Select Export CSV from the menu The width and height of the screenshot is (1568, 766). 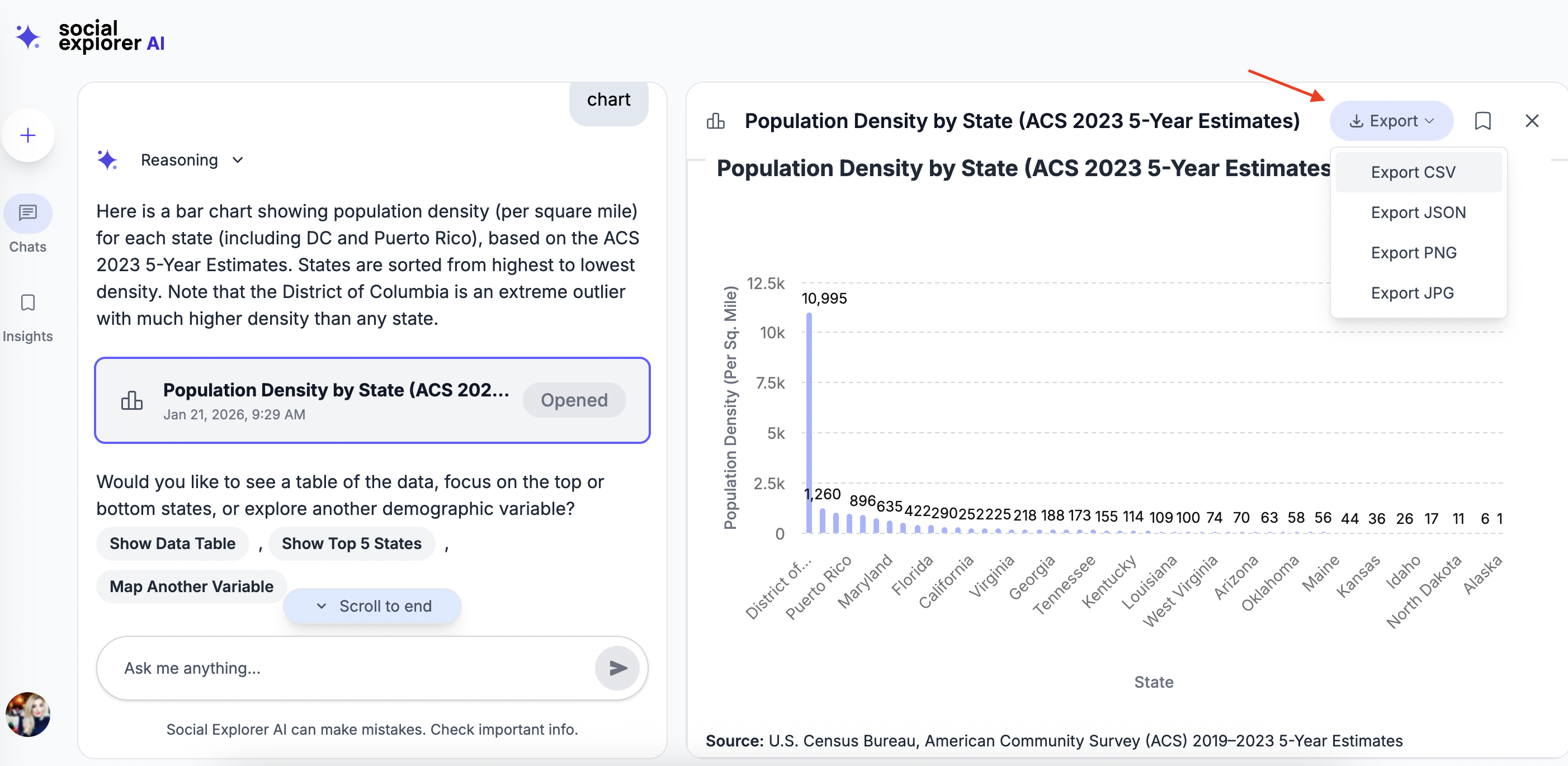[x=1413, y=172]
